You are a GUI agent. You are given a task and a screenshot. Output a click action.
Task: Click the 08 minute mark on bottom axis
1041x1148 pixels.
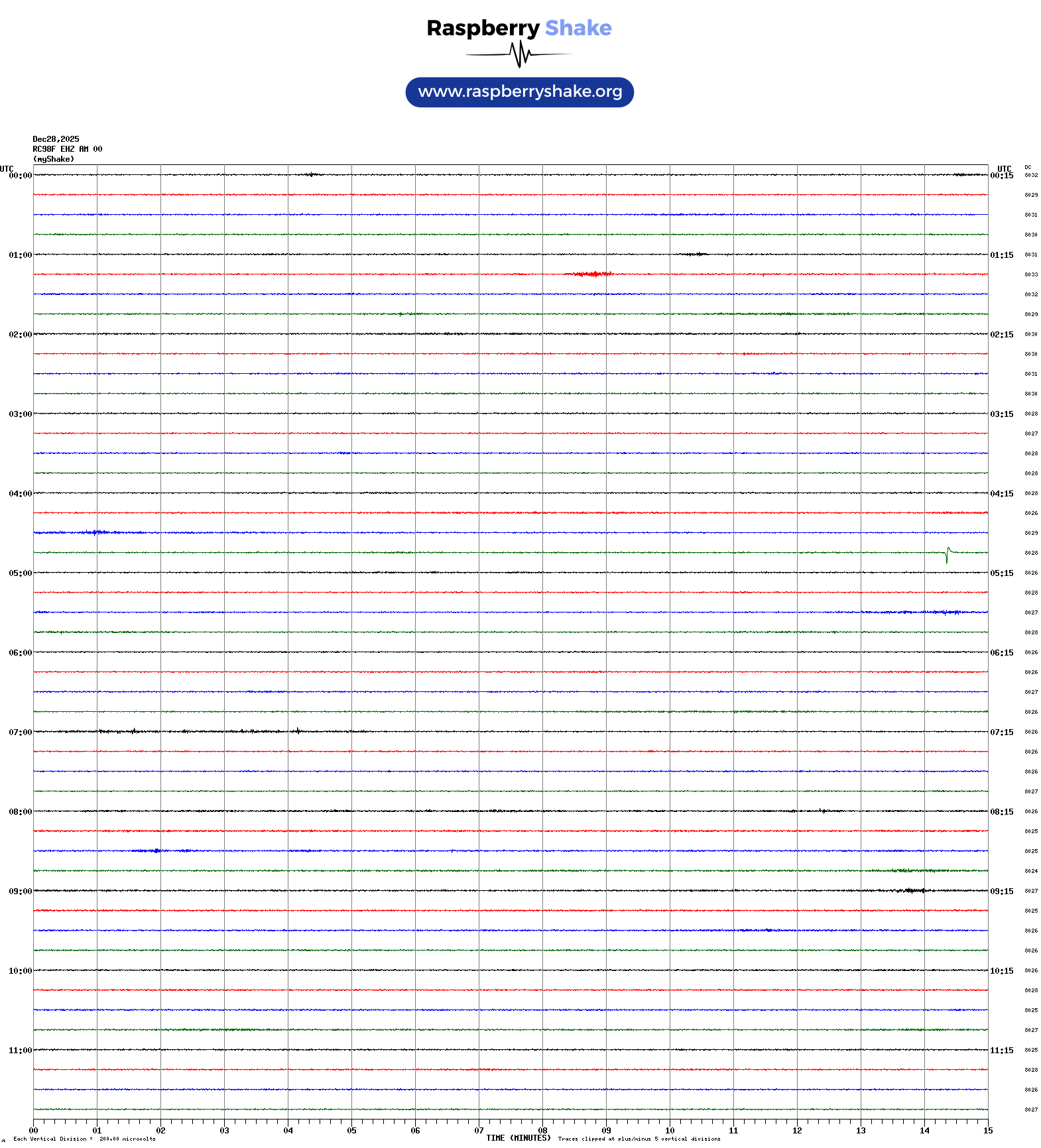[542, 1131]
